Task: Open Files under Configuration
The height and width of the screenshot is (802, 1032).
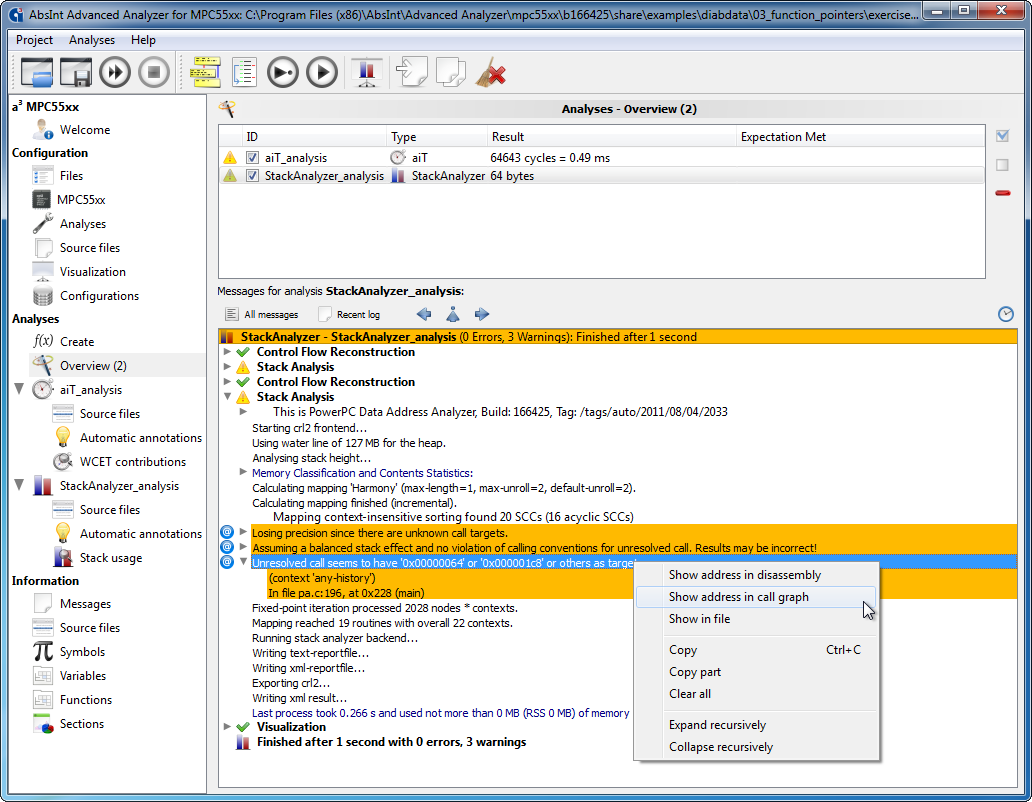Action: (70, 176)
